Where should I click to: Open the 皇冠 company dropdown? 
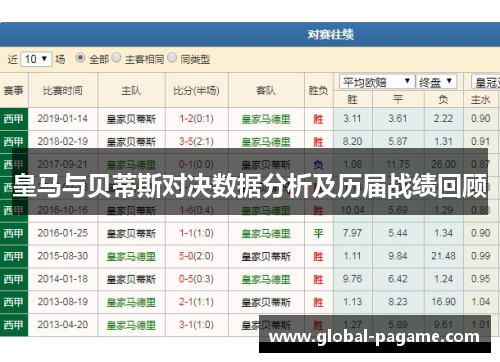486,82
